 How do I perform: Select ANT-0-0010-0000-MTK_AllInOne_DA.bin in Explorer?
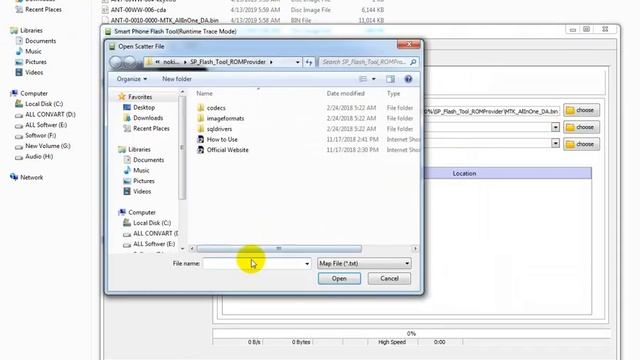click(164, 20)
